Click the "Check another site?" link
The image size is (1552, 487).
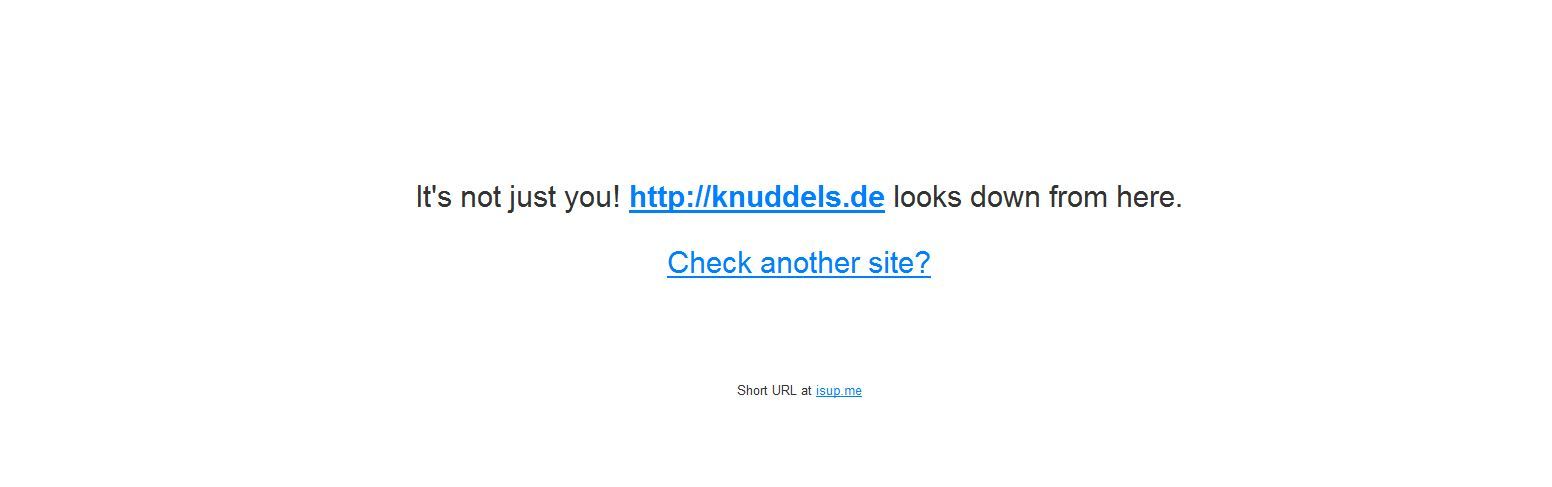coord(799,263)
